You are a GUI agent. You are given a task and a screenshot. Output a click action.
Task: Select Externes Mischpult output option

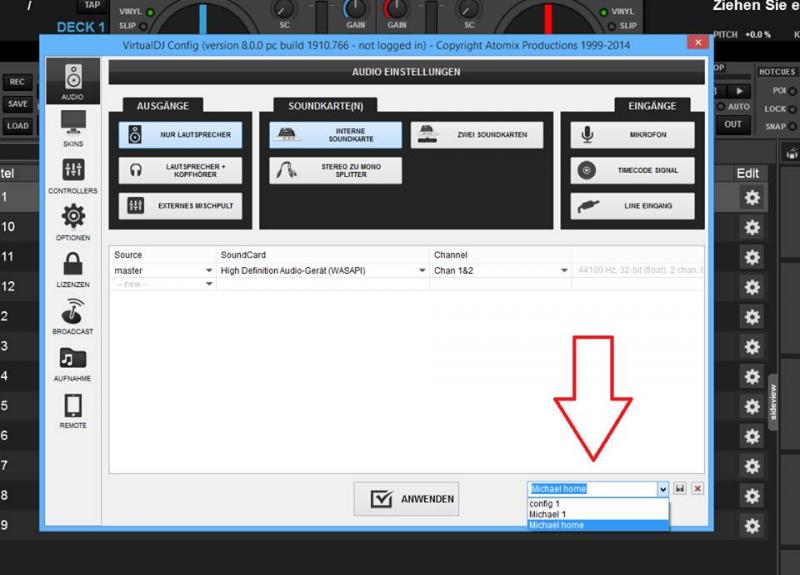pos(180,206)
